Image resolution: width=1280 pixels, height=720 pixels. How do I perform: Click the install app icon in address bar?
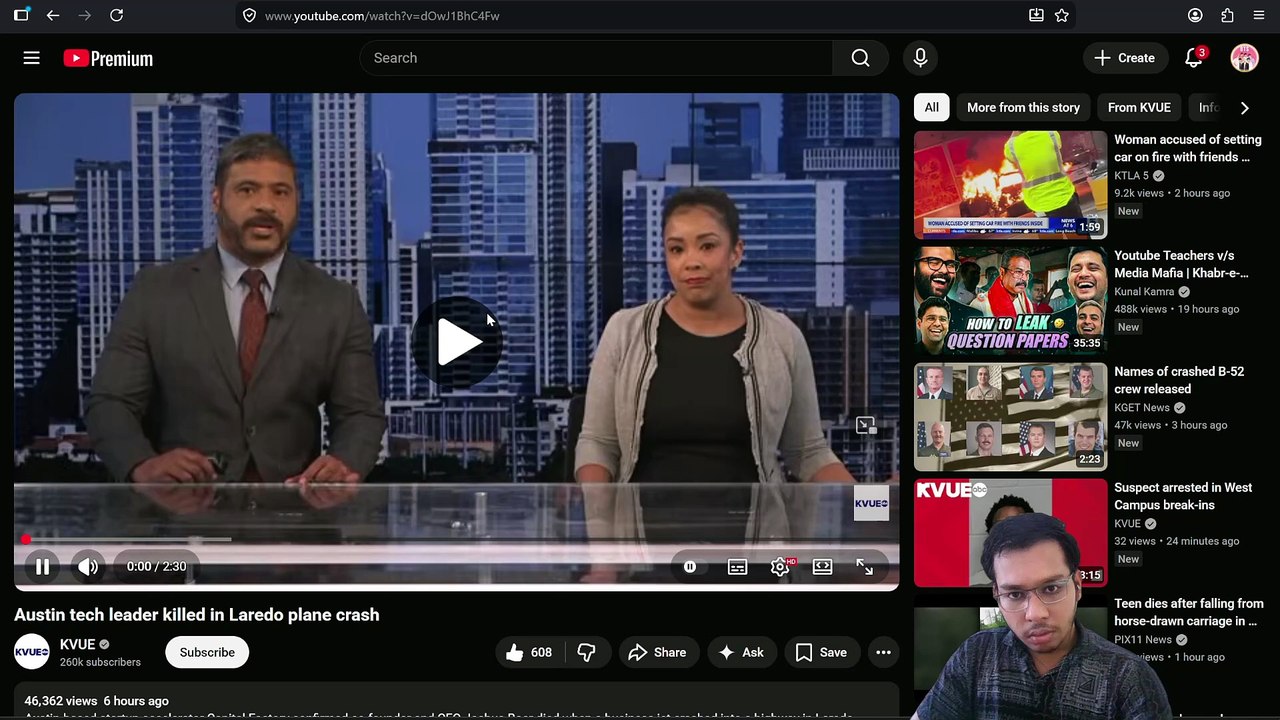tap(1036, 16)
